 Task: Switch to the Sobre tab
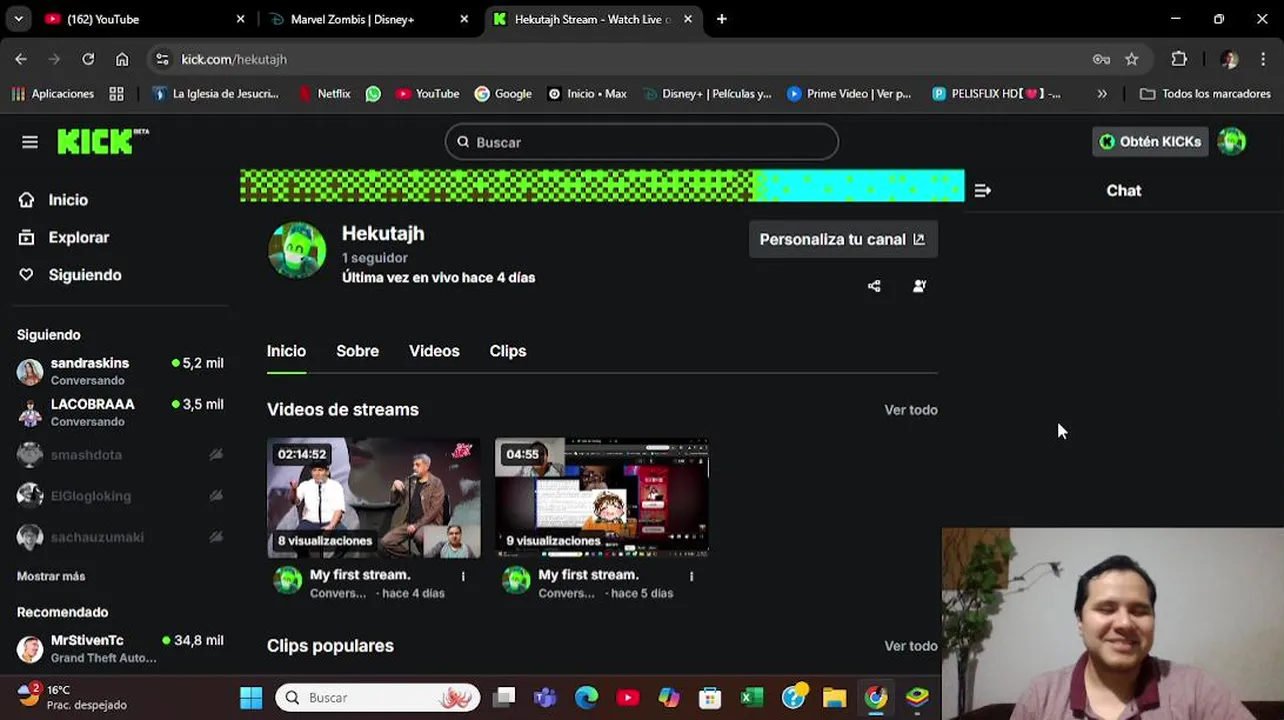click(x=357, y=351)
